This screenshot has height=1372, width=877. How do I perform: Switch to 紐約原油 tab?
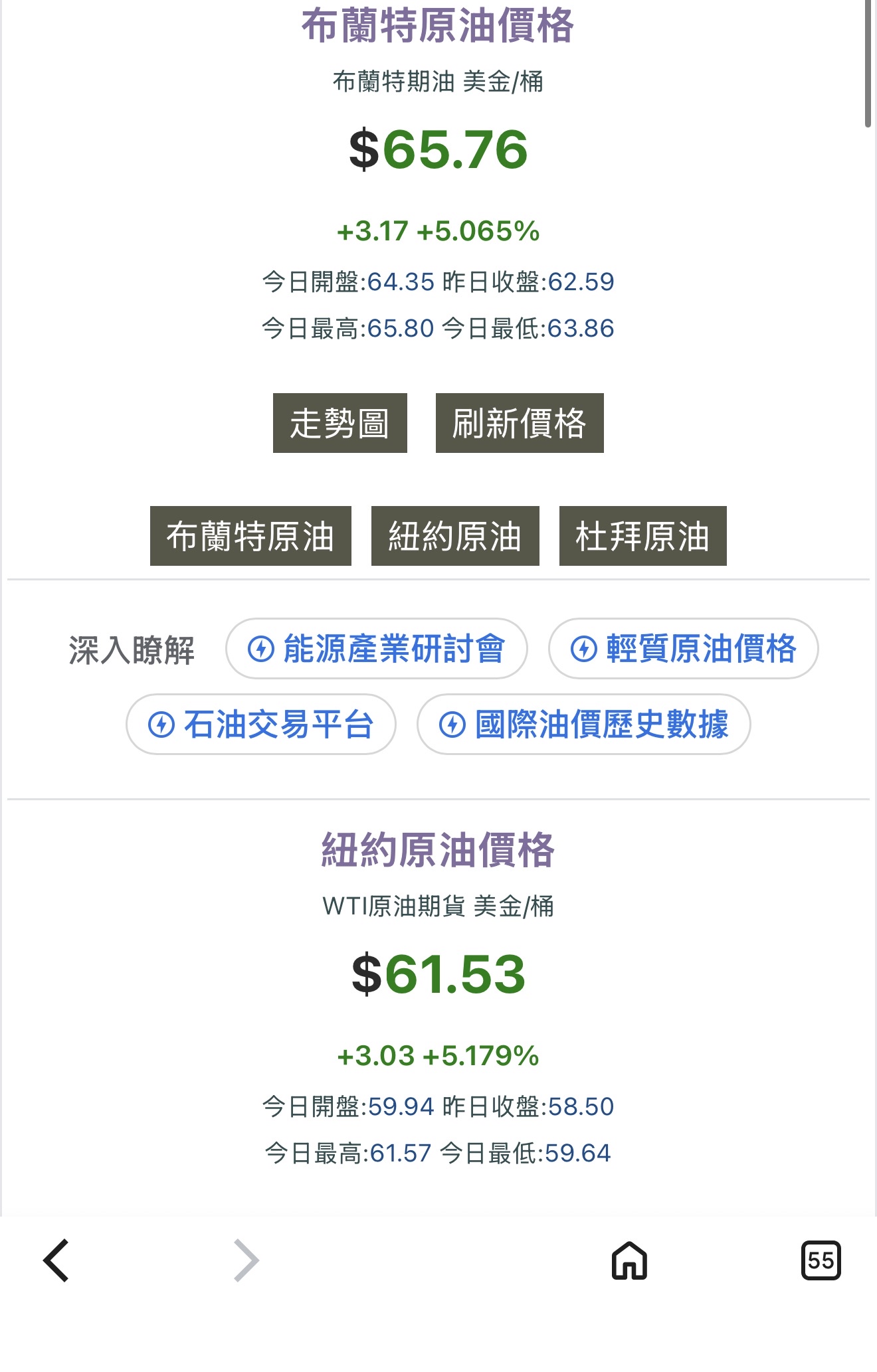click(x=455, y=536)
